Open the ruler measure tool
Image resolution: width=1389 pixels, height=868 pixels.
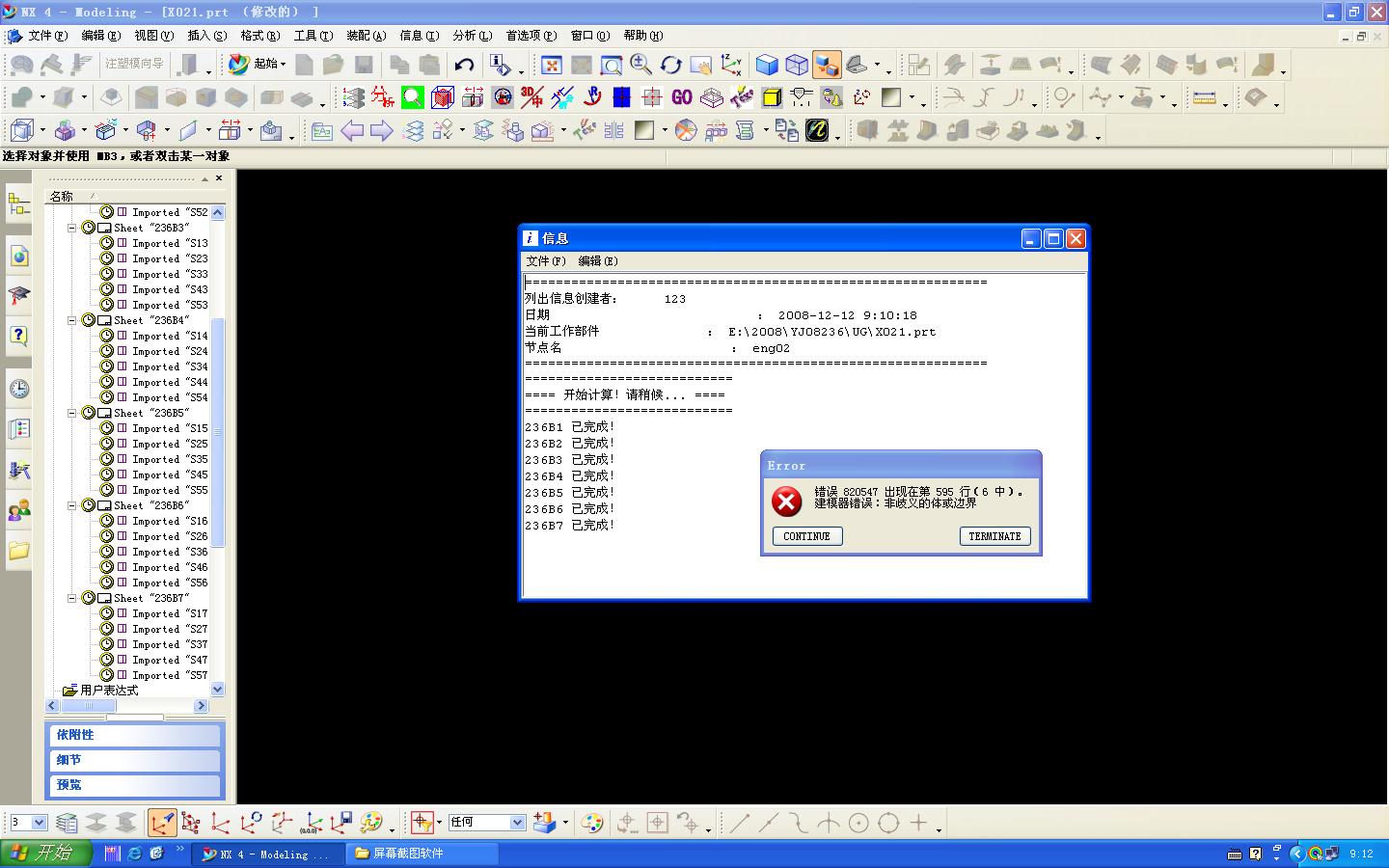click(x=1204, y=97)
